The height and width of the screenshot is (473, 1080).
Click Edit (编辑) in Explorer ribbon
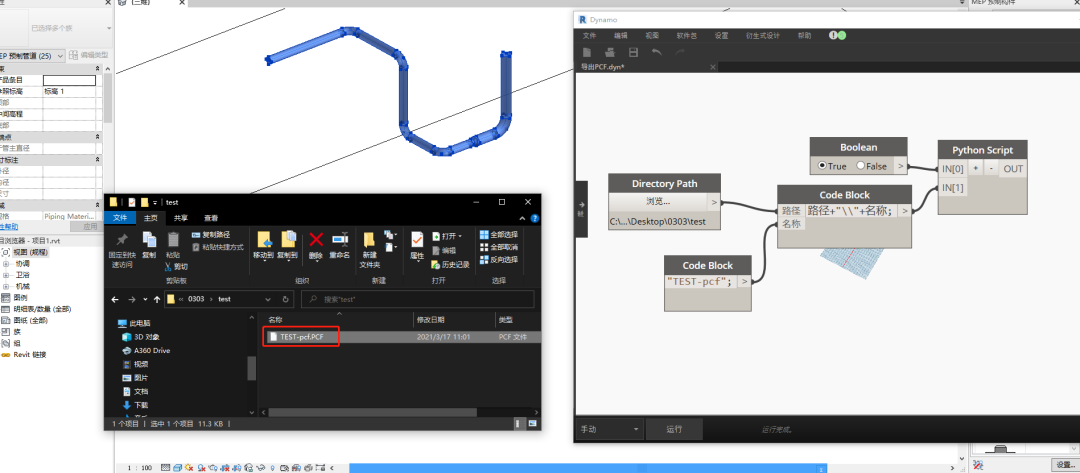(444, 251)
